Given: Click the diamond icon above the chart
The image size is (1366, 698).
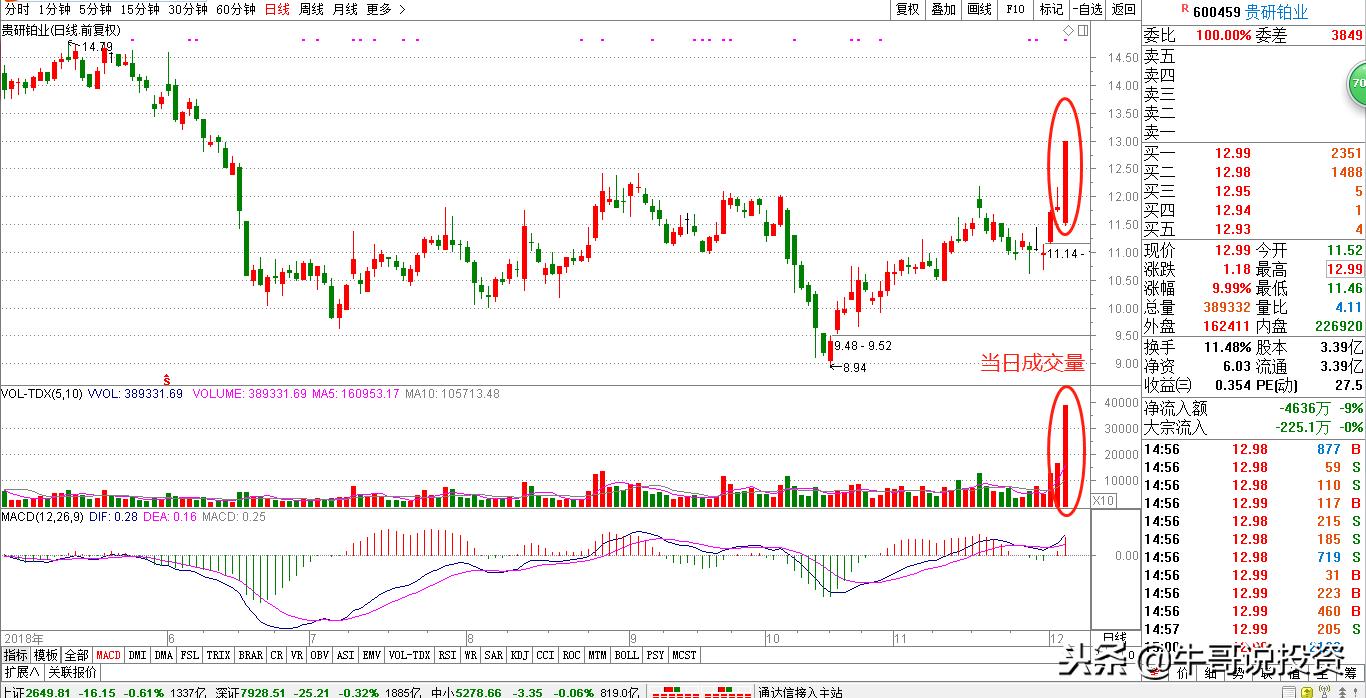Looking at the screenshot, I should coord(1067,32).
